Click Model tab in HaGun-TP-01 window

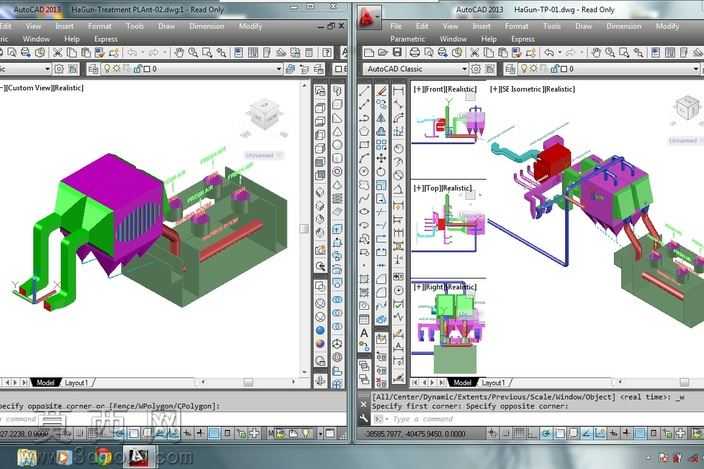tap(462, 383)
